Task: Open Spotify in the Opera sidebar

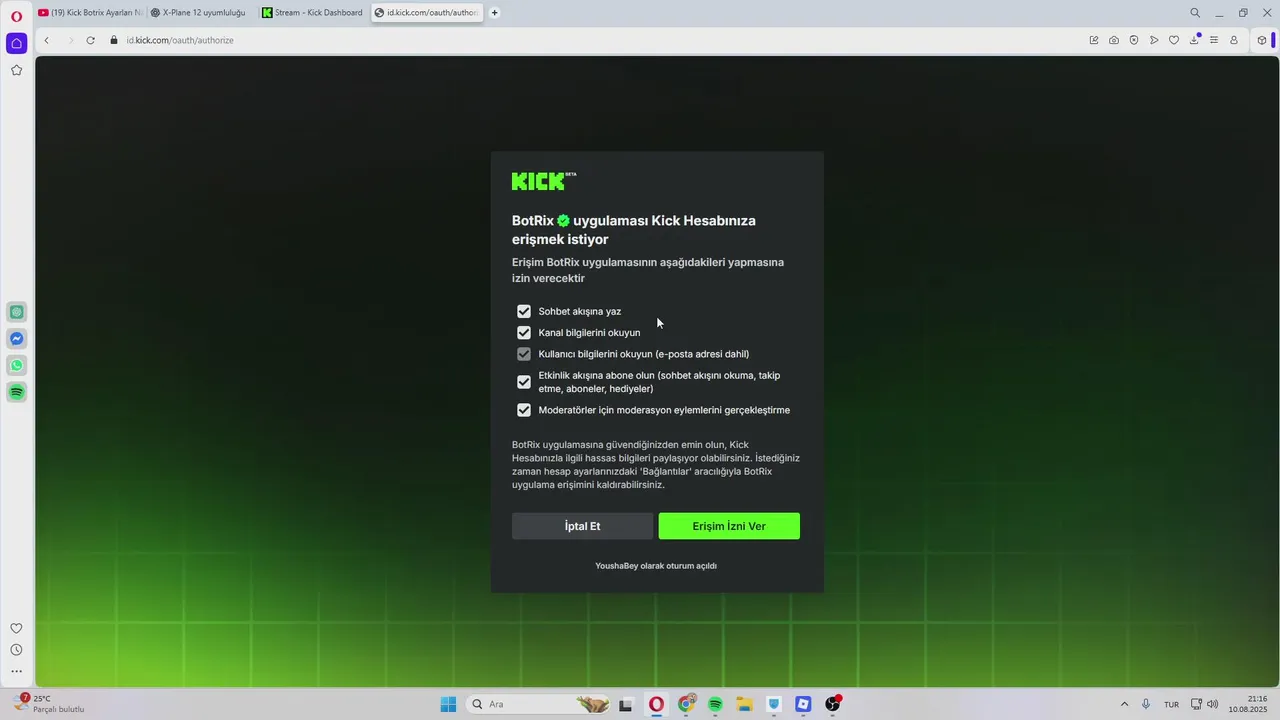Action: [17, 393]
